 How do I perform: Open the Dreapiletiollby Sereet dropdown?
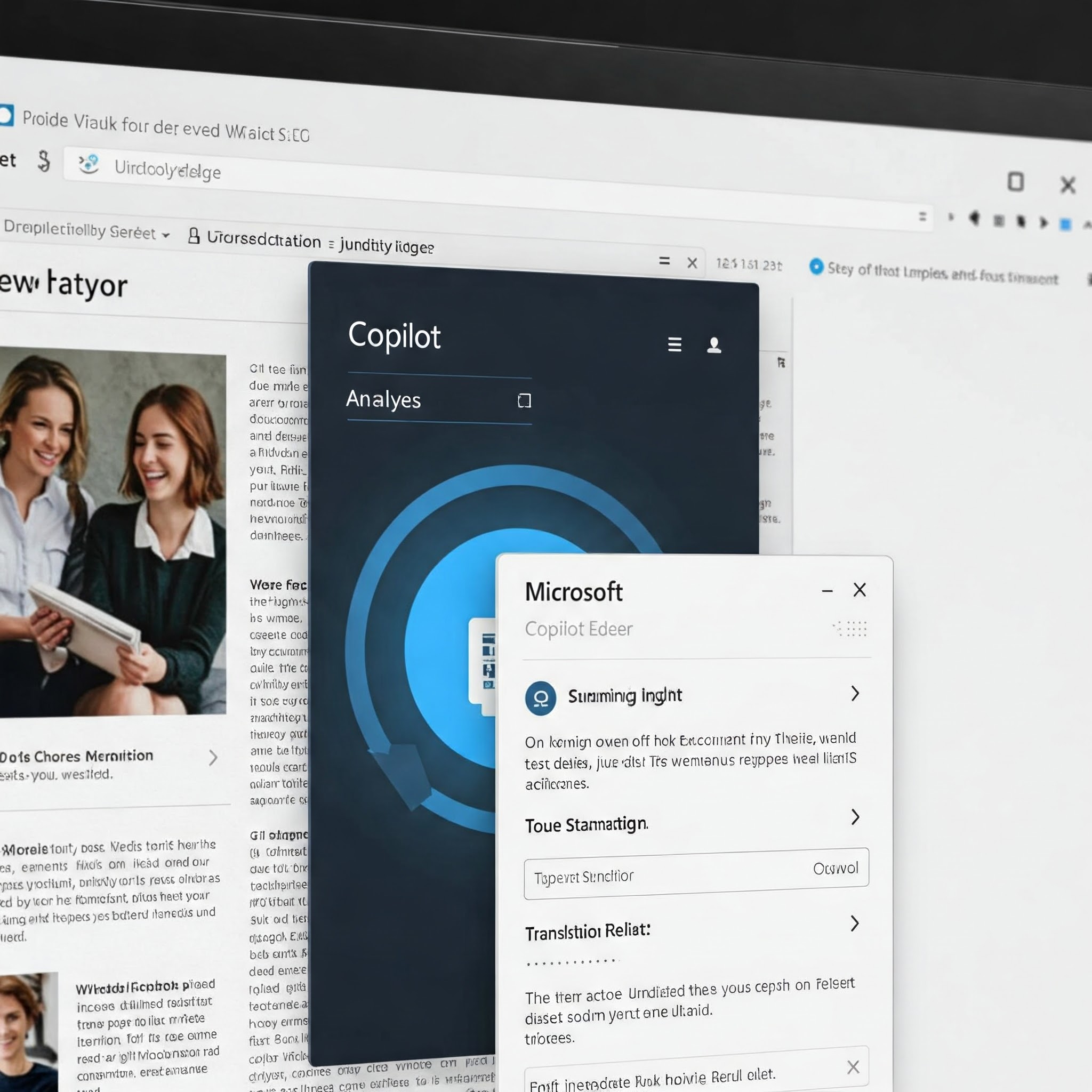pyautogui.click(x=86, y=230)
